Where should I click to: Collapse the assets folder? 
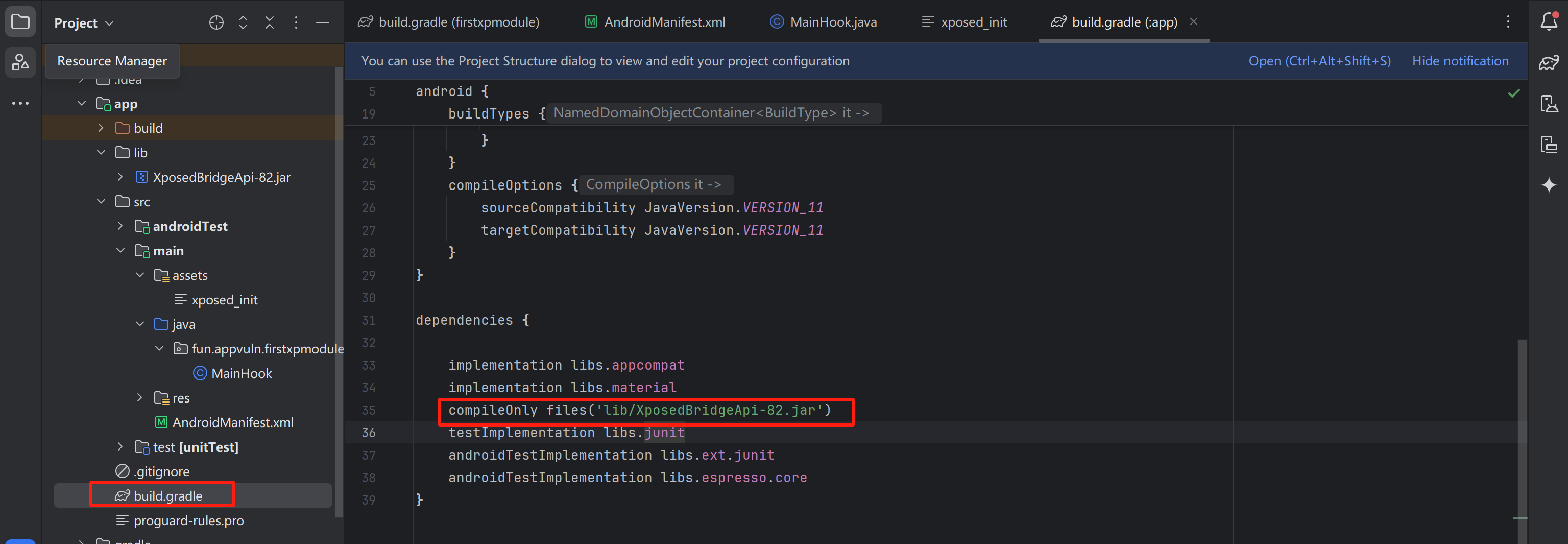pos(140,275)
